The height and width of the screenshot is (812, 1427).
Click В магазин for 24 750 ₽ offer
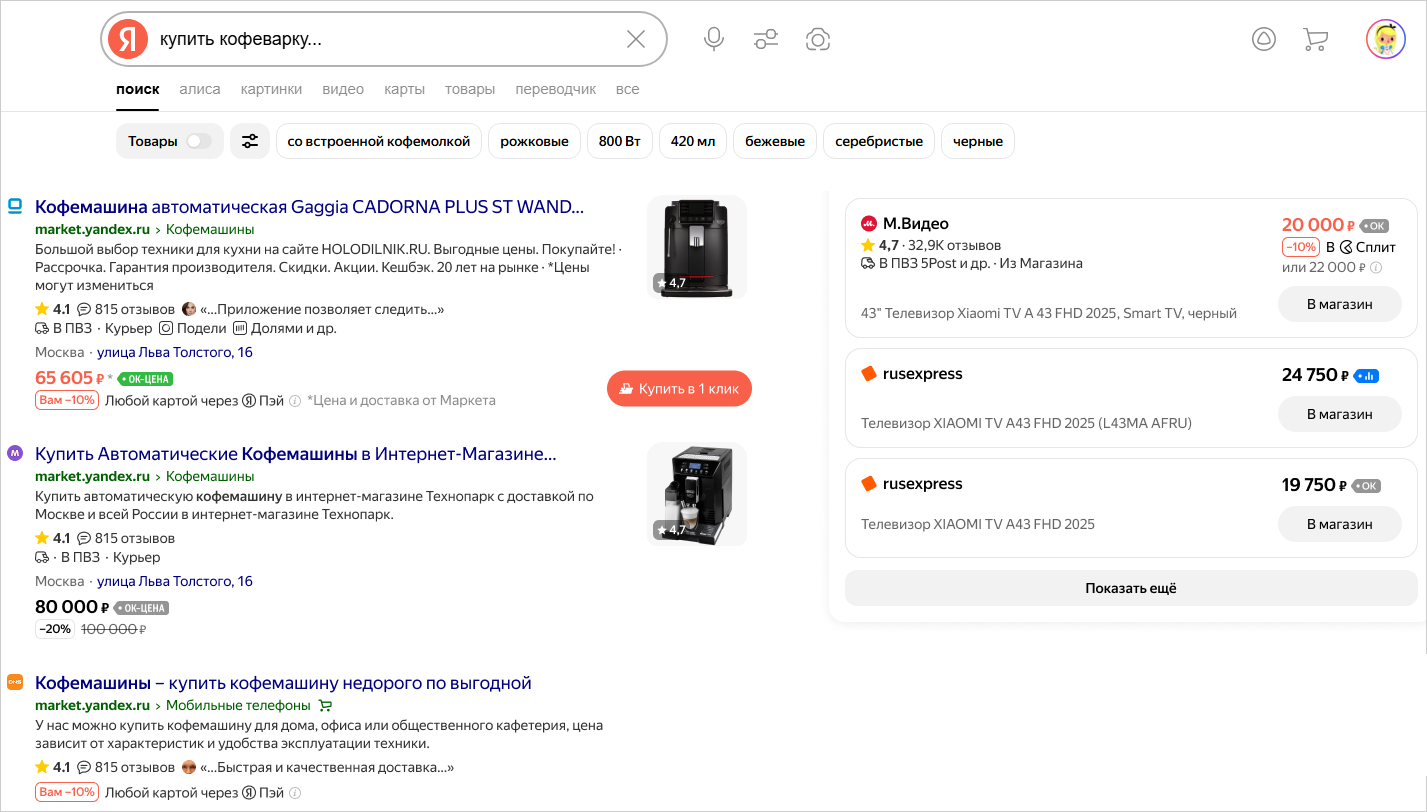[x=1340, y=414]
